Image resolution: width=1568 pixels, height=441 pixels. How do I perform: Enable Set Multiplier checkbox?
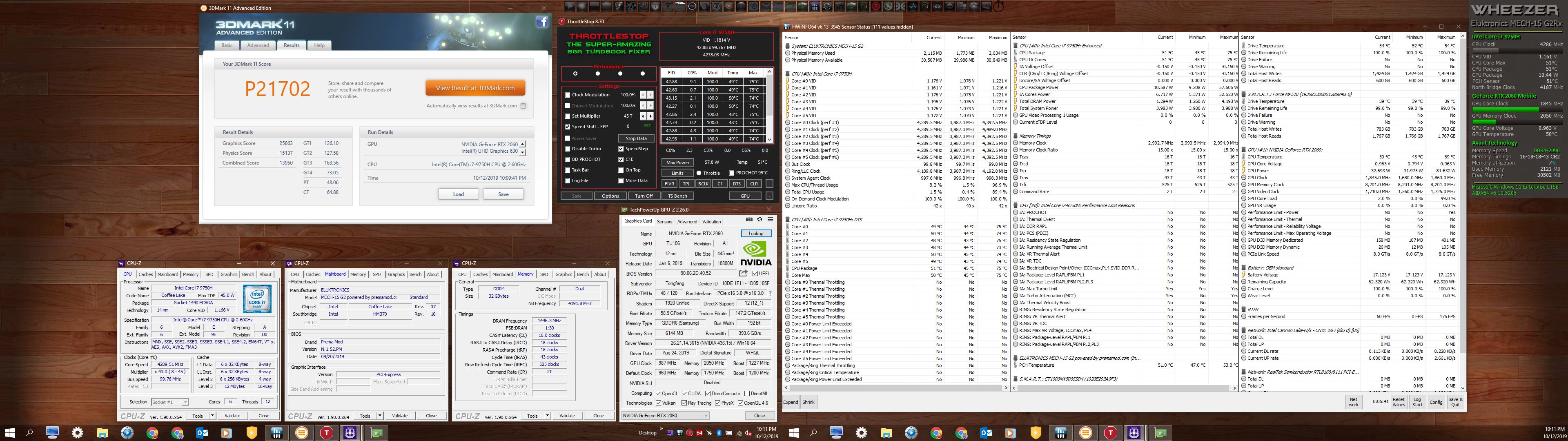pyautogui.click(x=567, y=116)
